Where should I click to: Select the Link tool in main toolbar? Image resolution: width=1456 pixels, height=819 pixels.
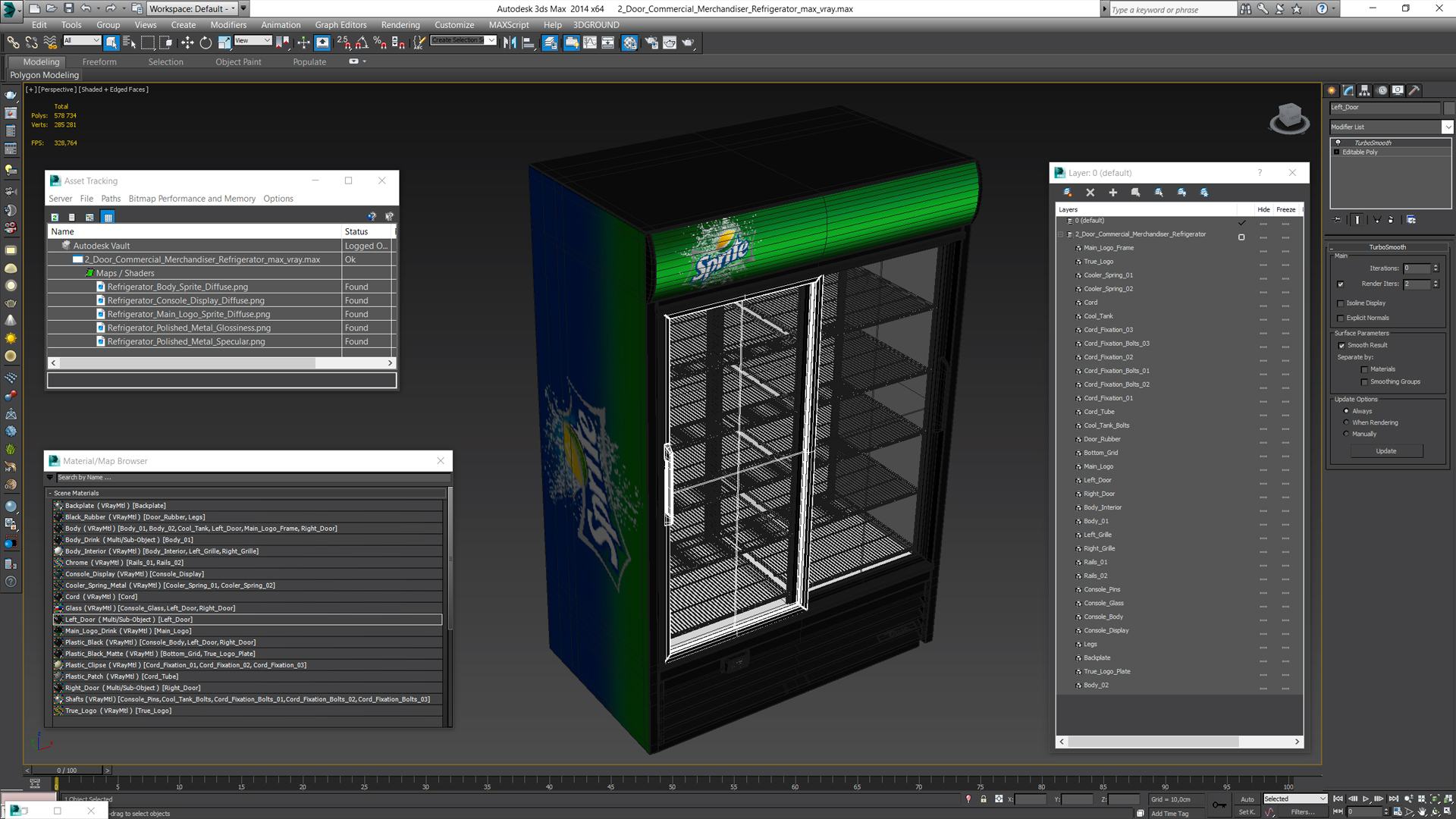(13, 42)
